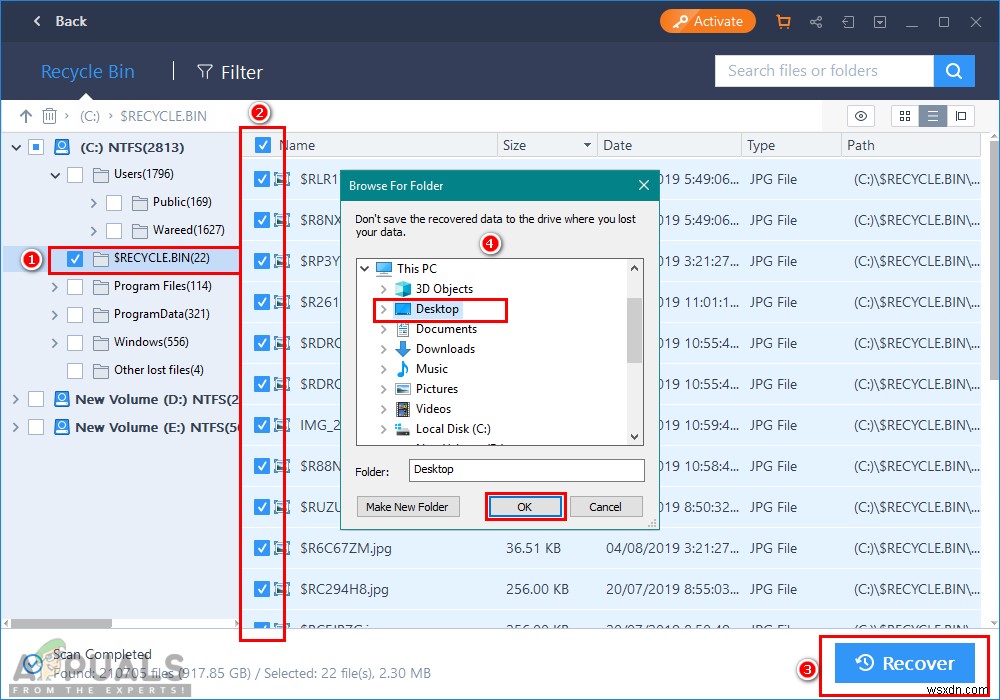
Task: Go up one level with arrow icon
Action: pos(26,116)
